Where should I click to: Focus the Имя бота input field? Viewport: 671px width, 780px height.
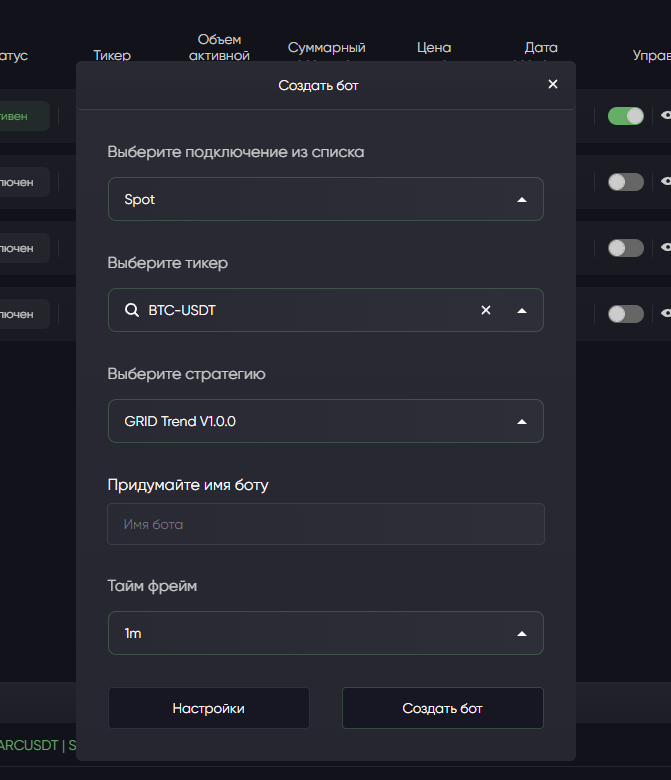[x=326, y=524]
